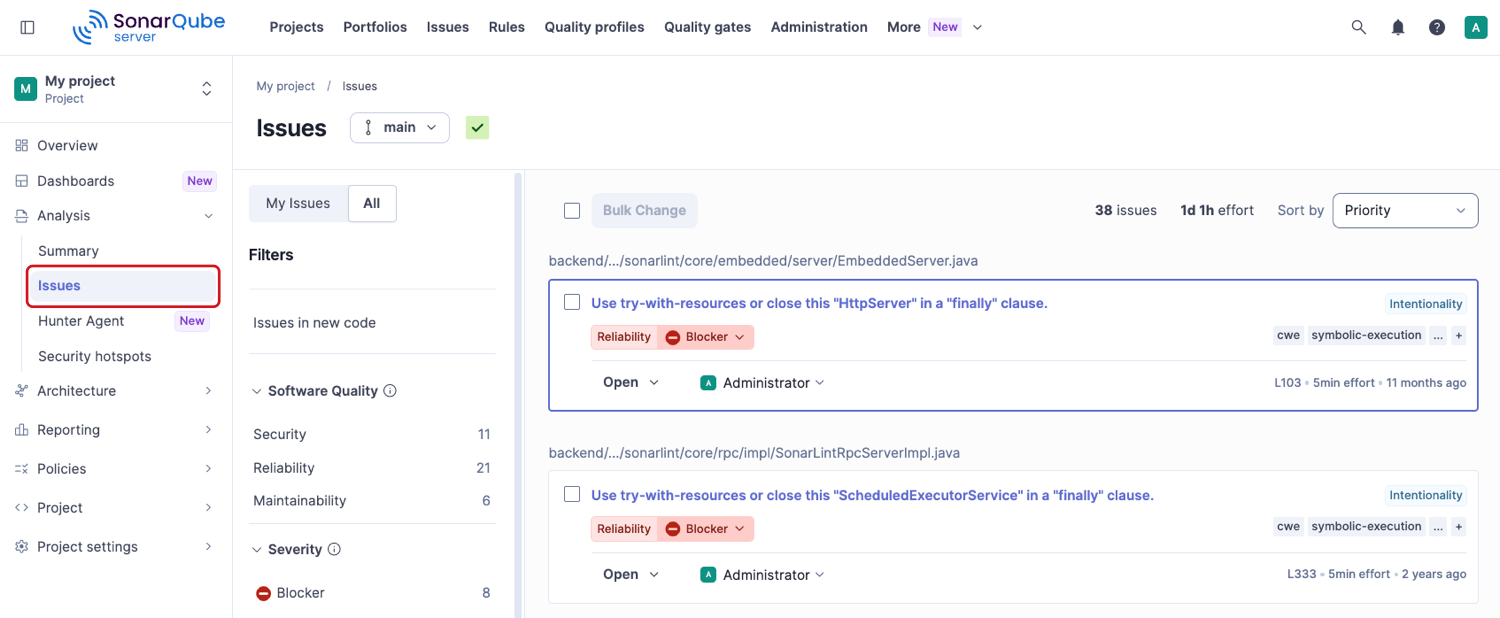
Task: Open Issues in the top navigation
Action: coord(447,27)
